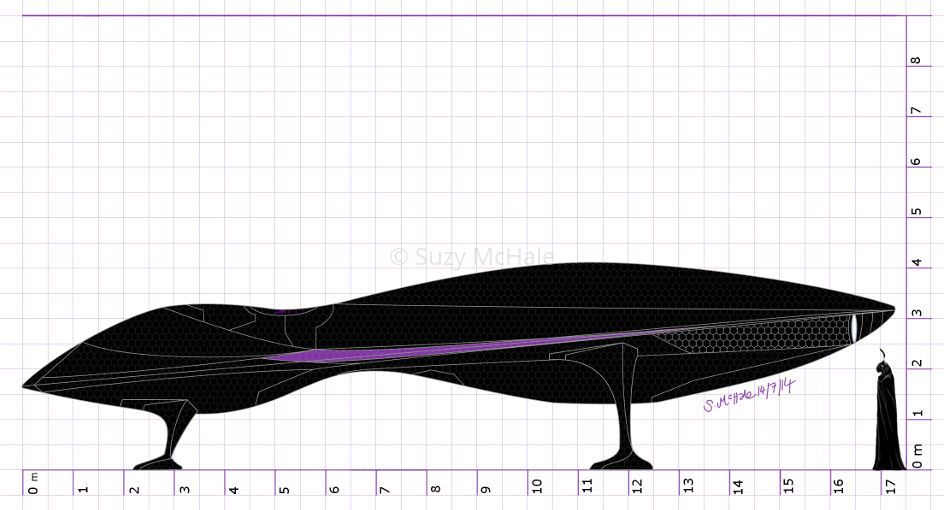Pick the purple stripe along the hull
The image size is (944, 510).
(x=420, y=350)
